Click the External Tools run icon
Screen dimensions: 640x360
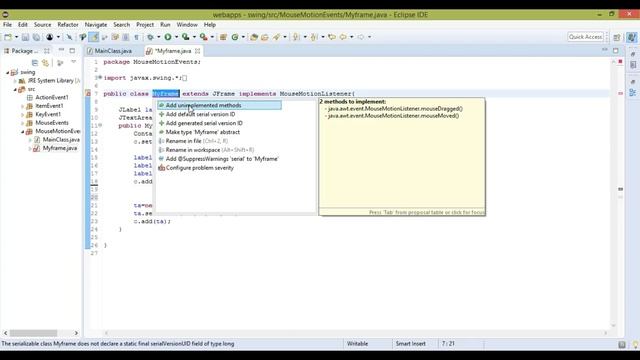tap(203, 37)
